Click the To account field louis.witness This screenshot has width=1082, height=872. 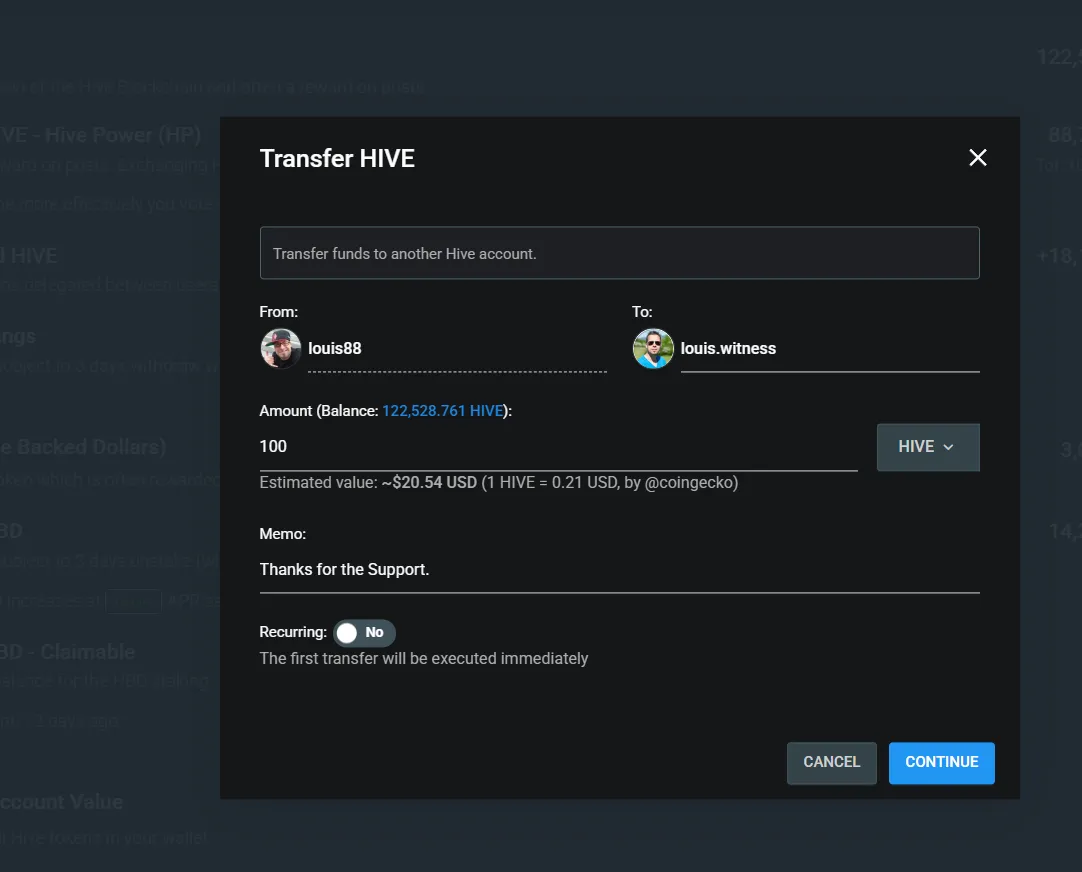[829, 349]
